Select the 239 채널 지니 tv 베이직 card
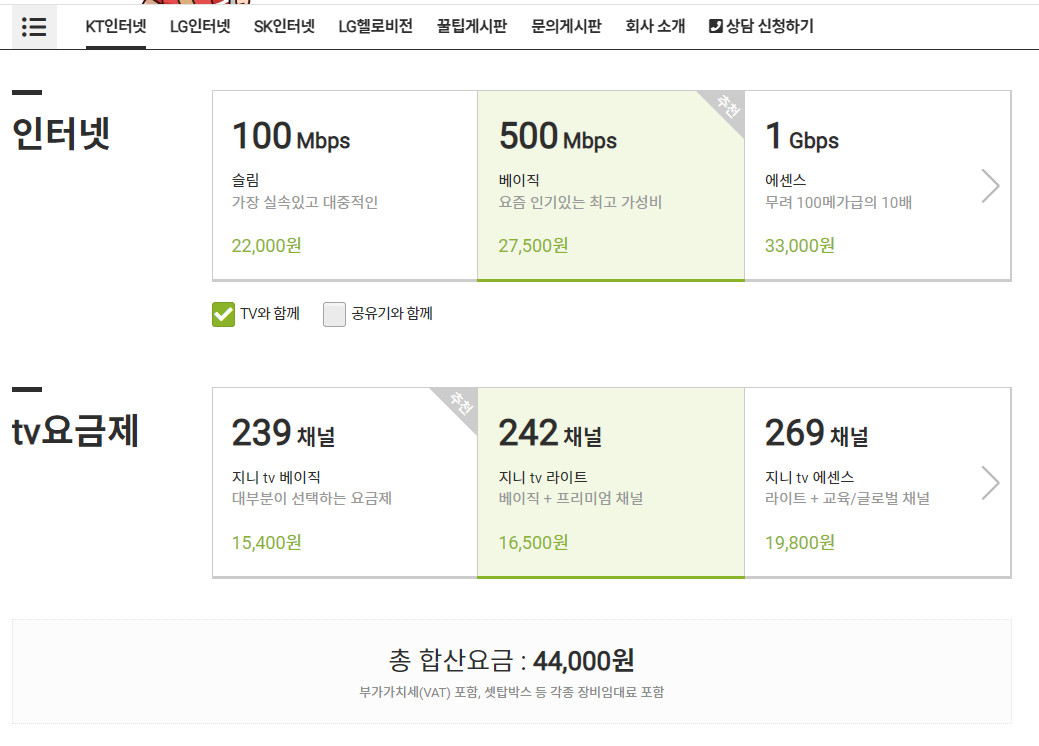The height and width of the screenshot is (746, 1039). 345,482
